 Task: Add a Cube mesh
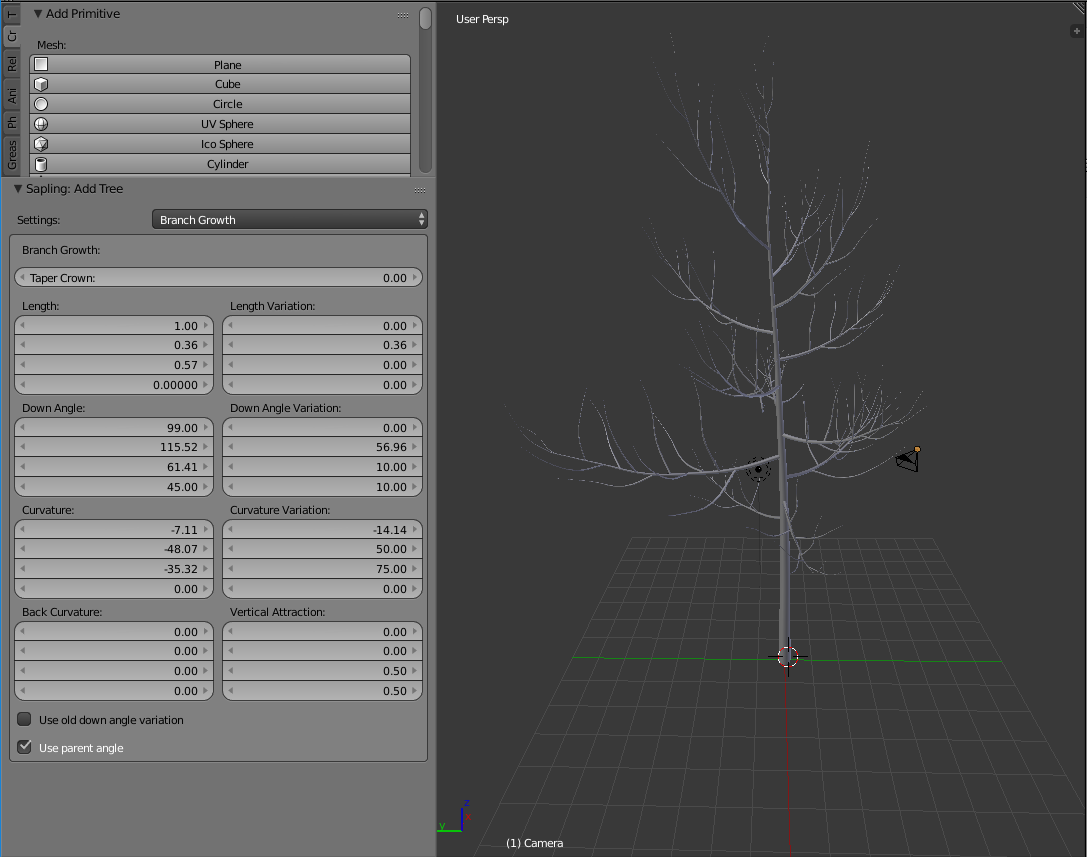[220, 84]
